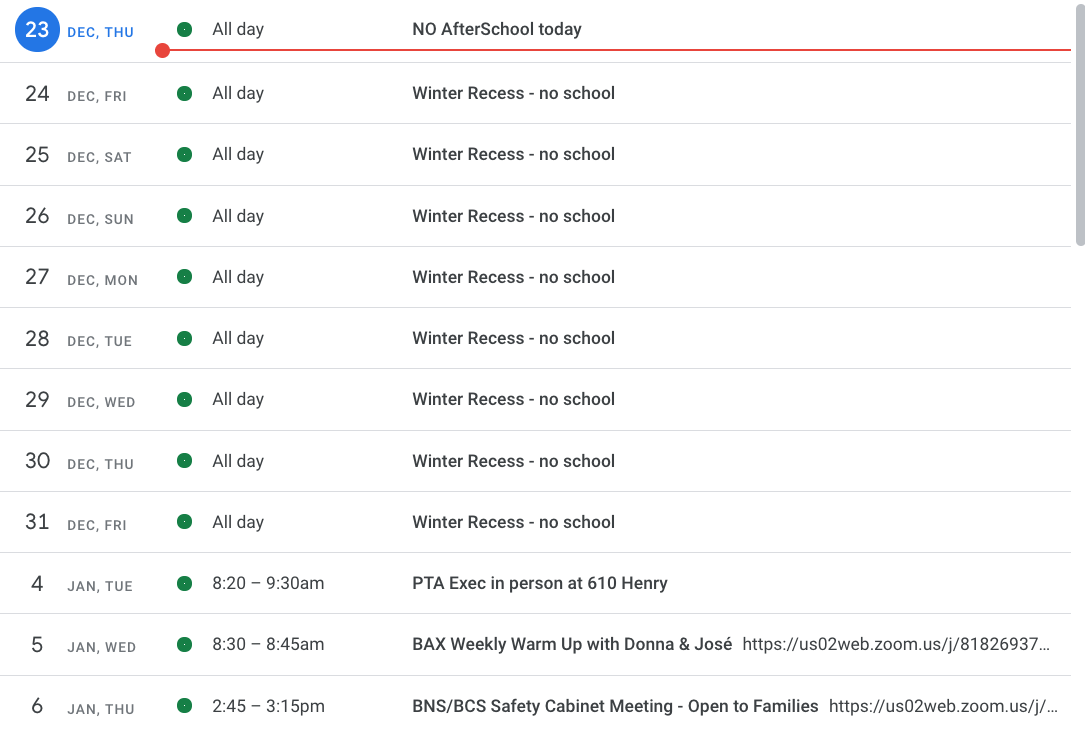The height and width of the screenshot is (729, 1085).
Task: Click the green calendar dot for Dec 31
Action: tap(184, 522)
